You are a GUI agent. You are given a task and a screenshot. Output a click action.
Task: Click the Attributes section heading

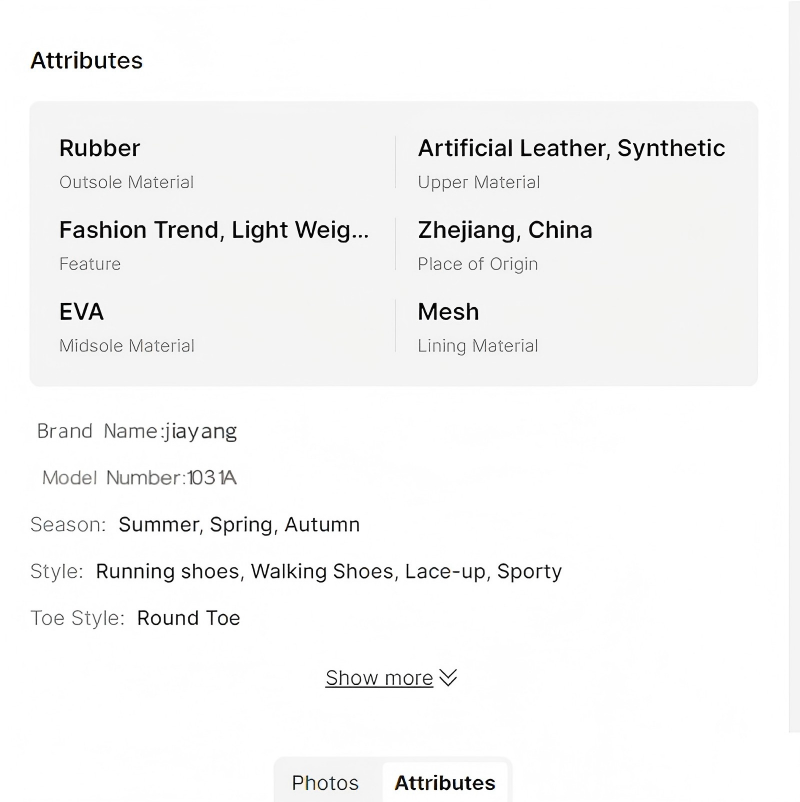[x=87, y=60]
